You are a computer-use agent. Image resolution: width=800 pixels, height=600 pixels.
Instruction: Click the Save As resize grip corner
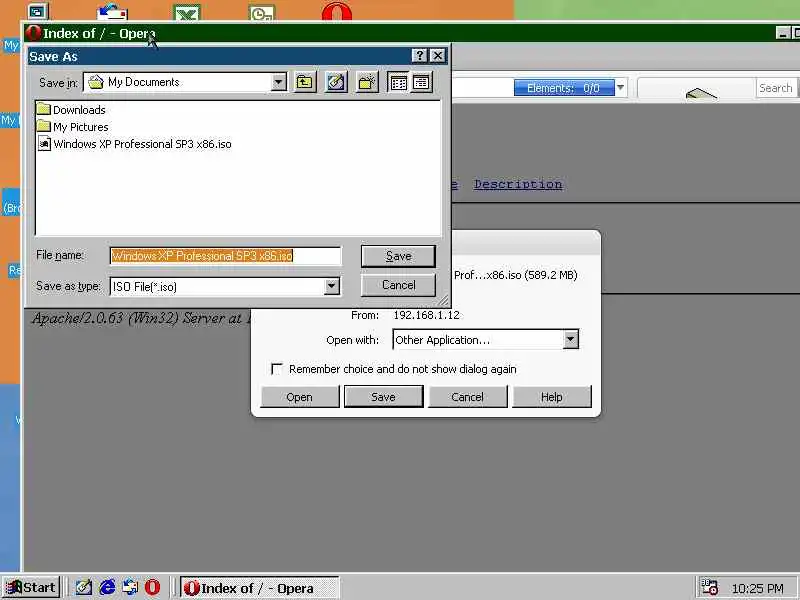click(x=443, y=301)
